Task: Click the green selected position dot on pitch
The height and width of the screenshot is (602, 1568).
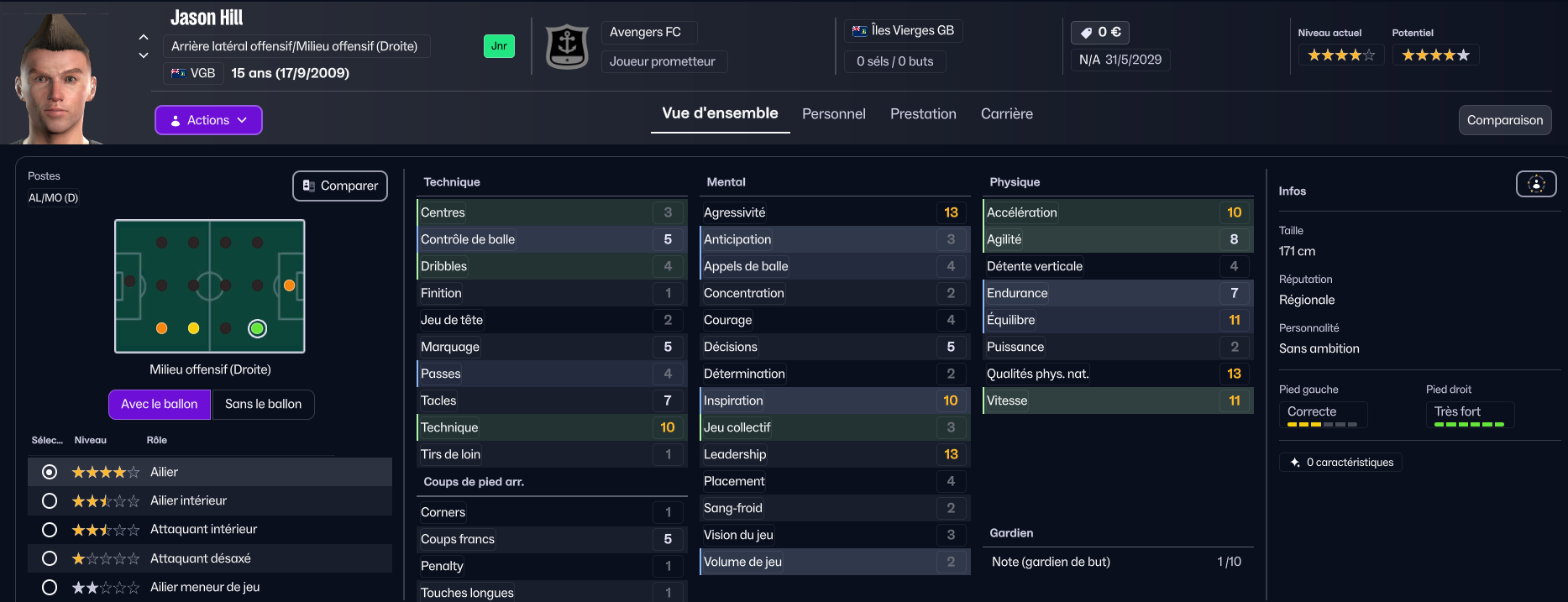Action: tap(258, 328)
